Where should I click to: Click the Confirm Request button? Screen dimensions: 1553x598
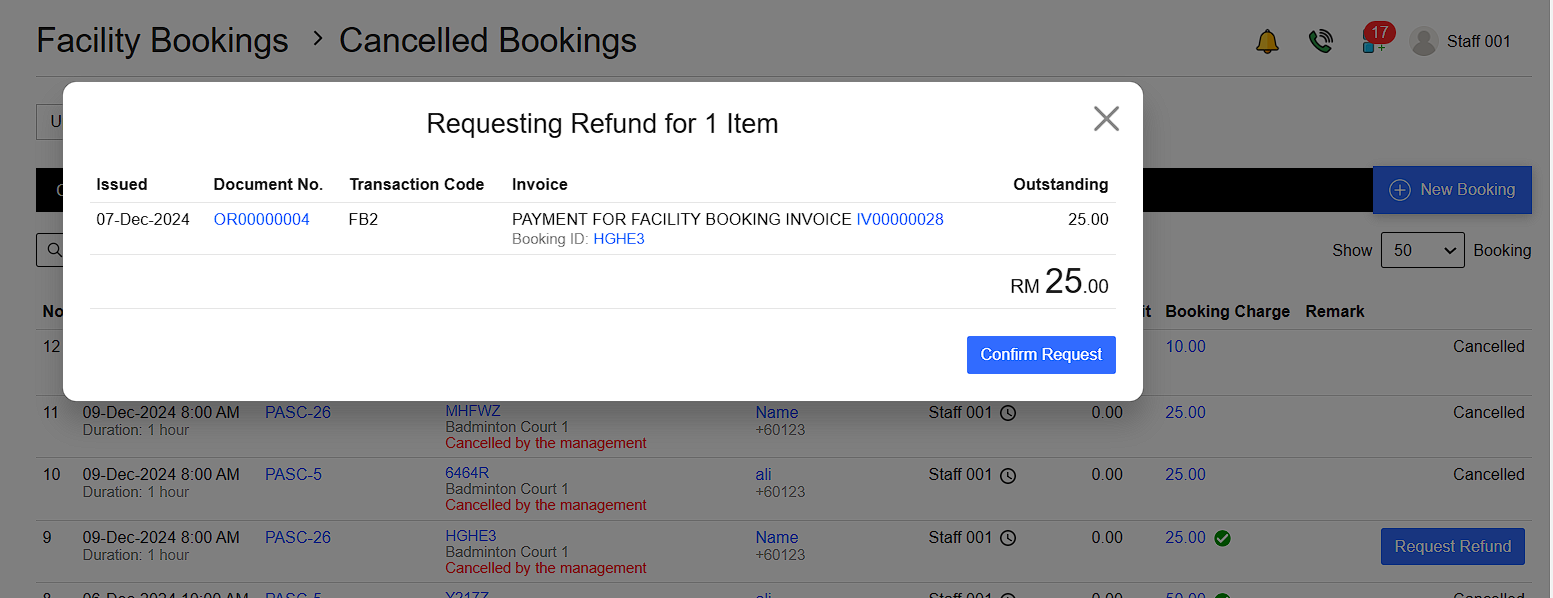[1040, 355]
